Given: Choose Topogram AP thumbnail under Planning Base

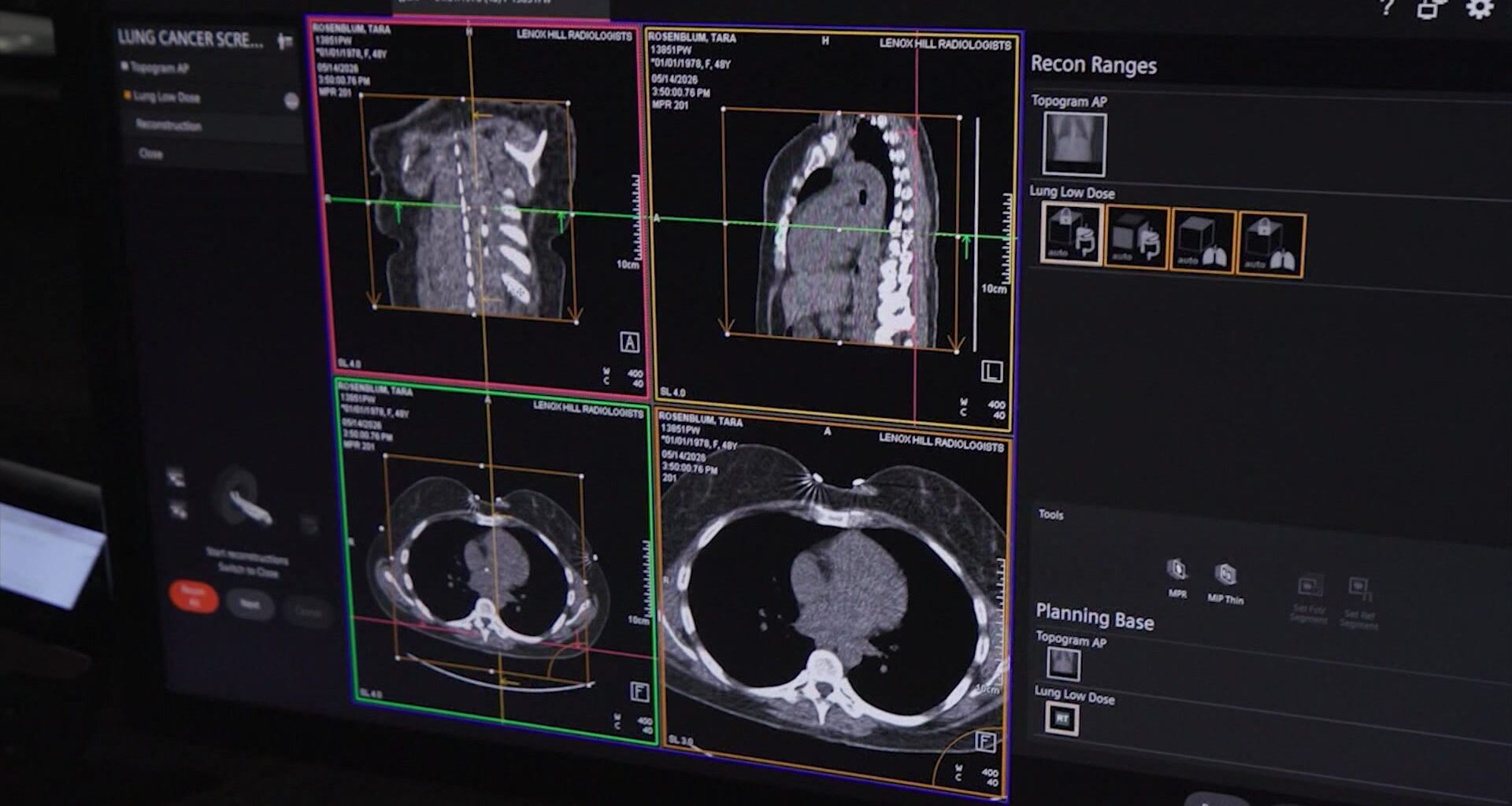Looking at the screenshot, I should click(x=1063, y=664).
